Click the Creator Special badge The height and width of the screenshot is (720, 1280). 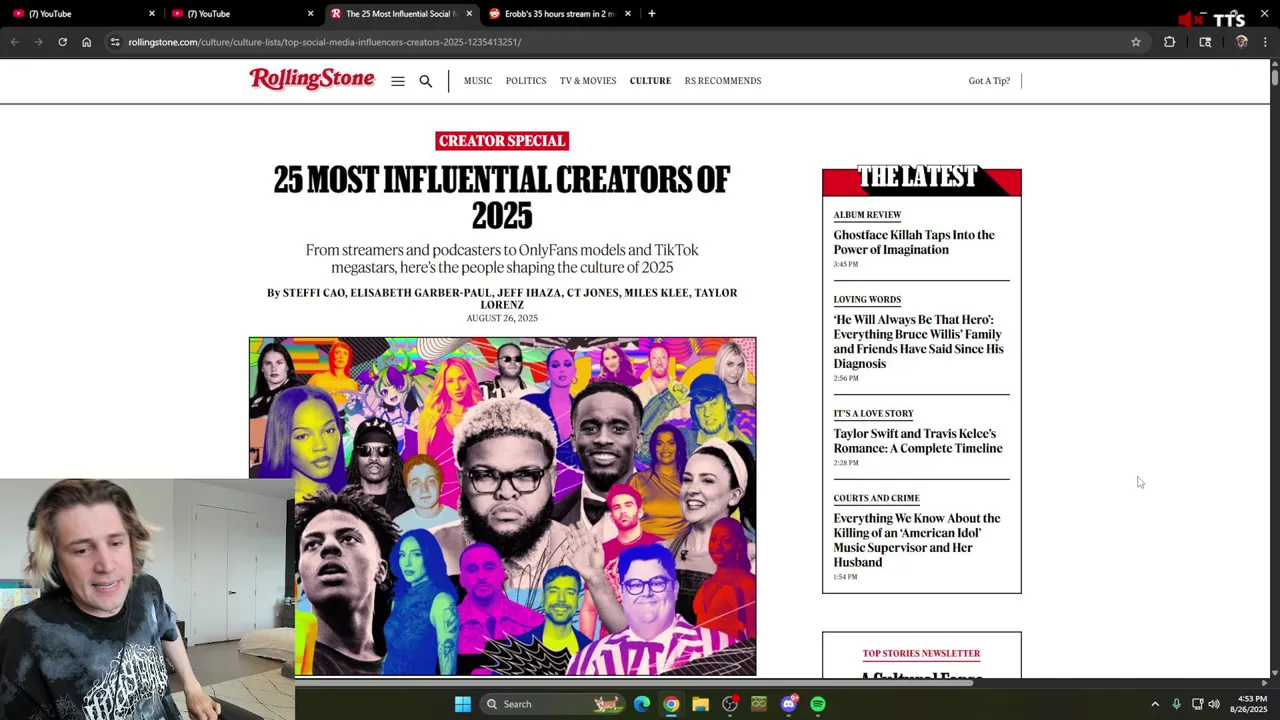tap(502, 141)
